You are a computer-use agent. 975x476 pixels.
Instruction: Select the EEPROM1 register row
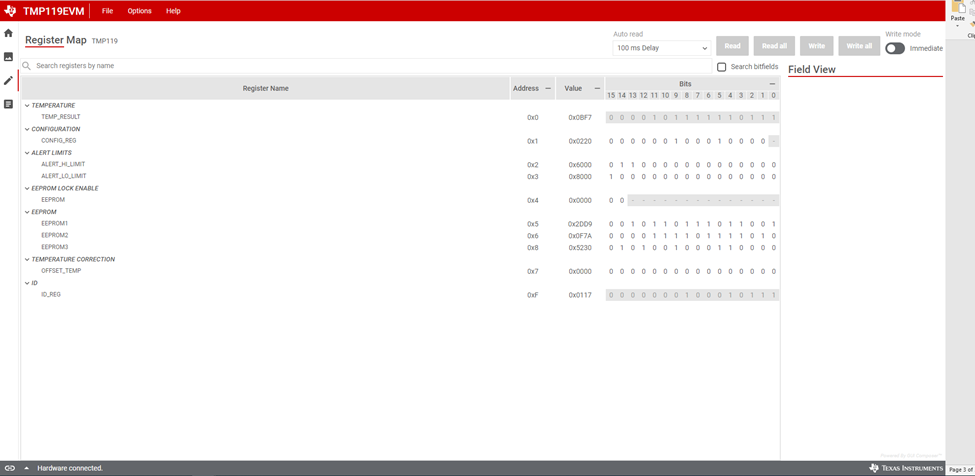click(400, 224)
